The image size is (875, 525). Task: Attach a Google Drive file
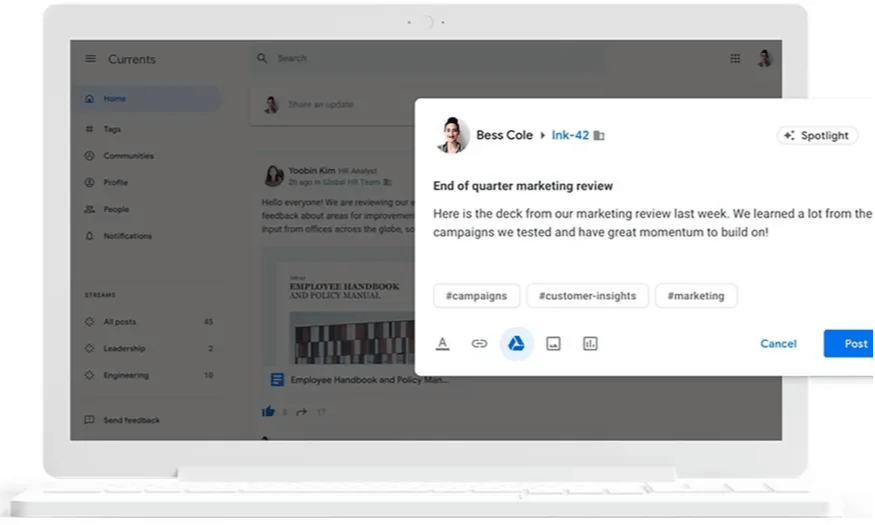pyautogui.click(x=516, y=344)
